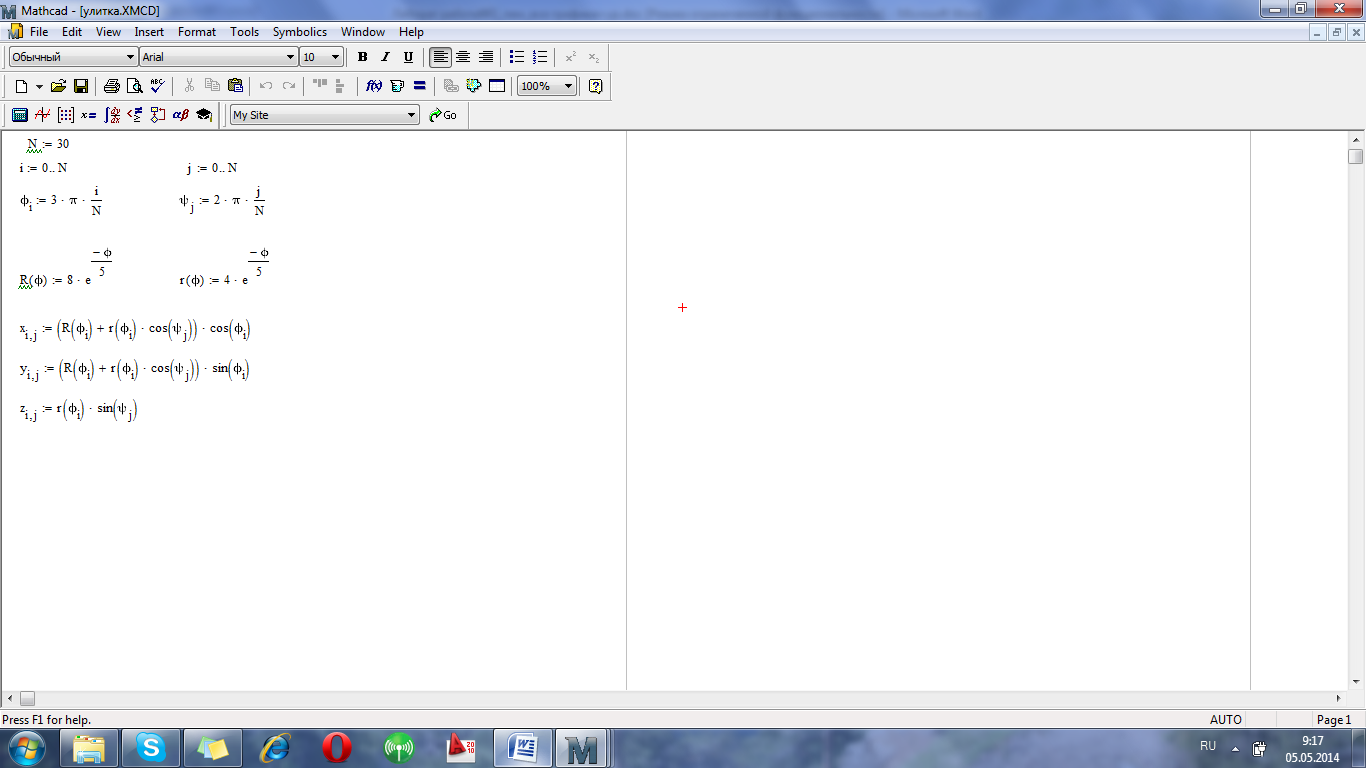Run the spelling check
The height and width of the screenshot is (768, 1366).
157,86
